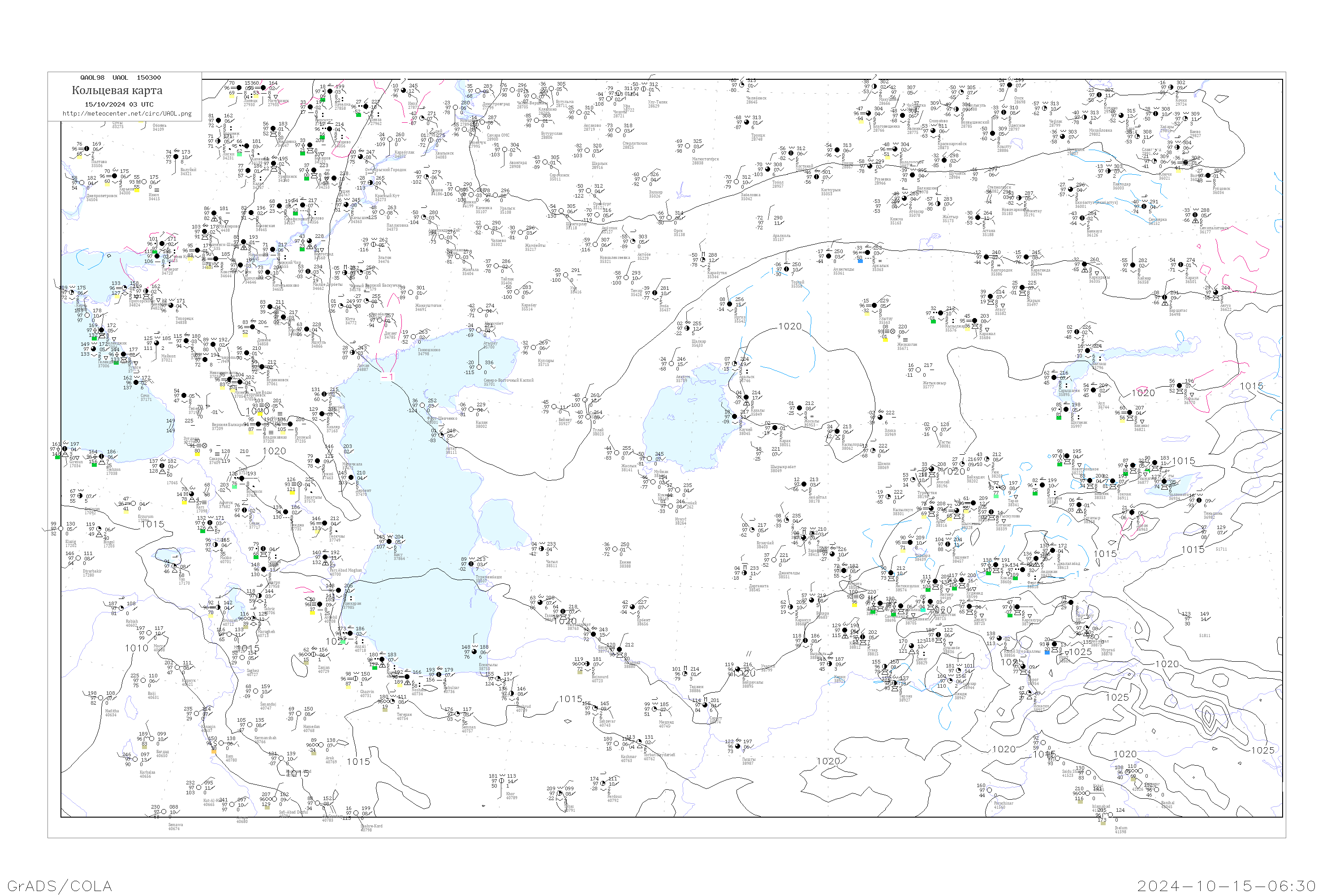1344x896 pixels.
Task: Click the Кольцевая карта map title
Action: [x=117, y=90]
